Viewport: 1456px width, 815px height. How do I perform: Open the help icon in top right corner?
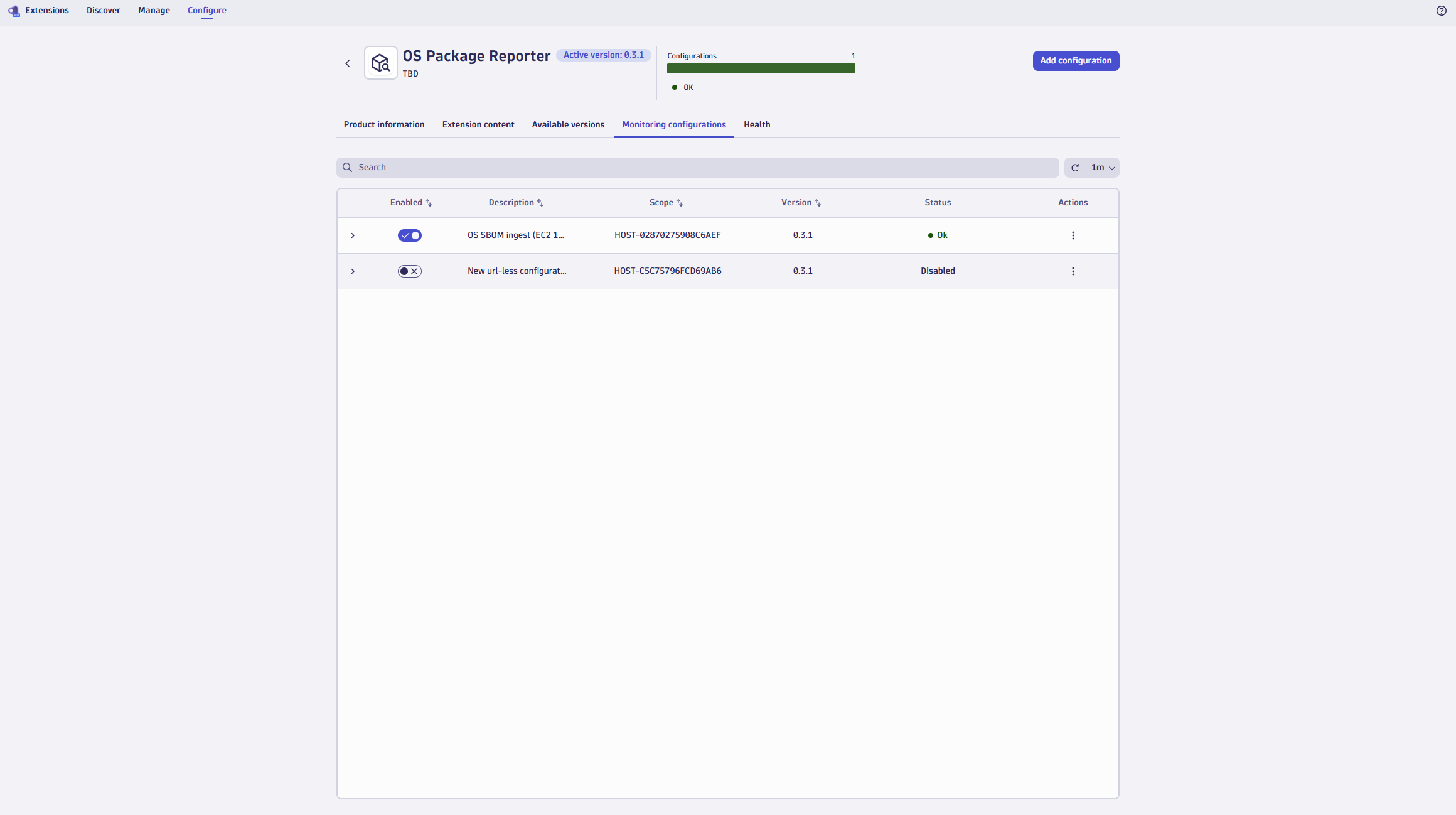tap(1442, 11)
